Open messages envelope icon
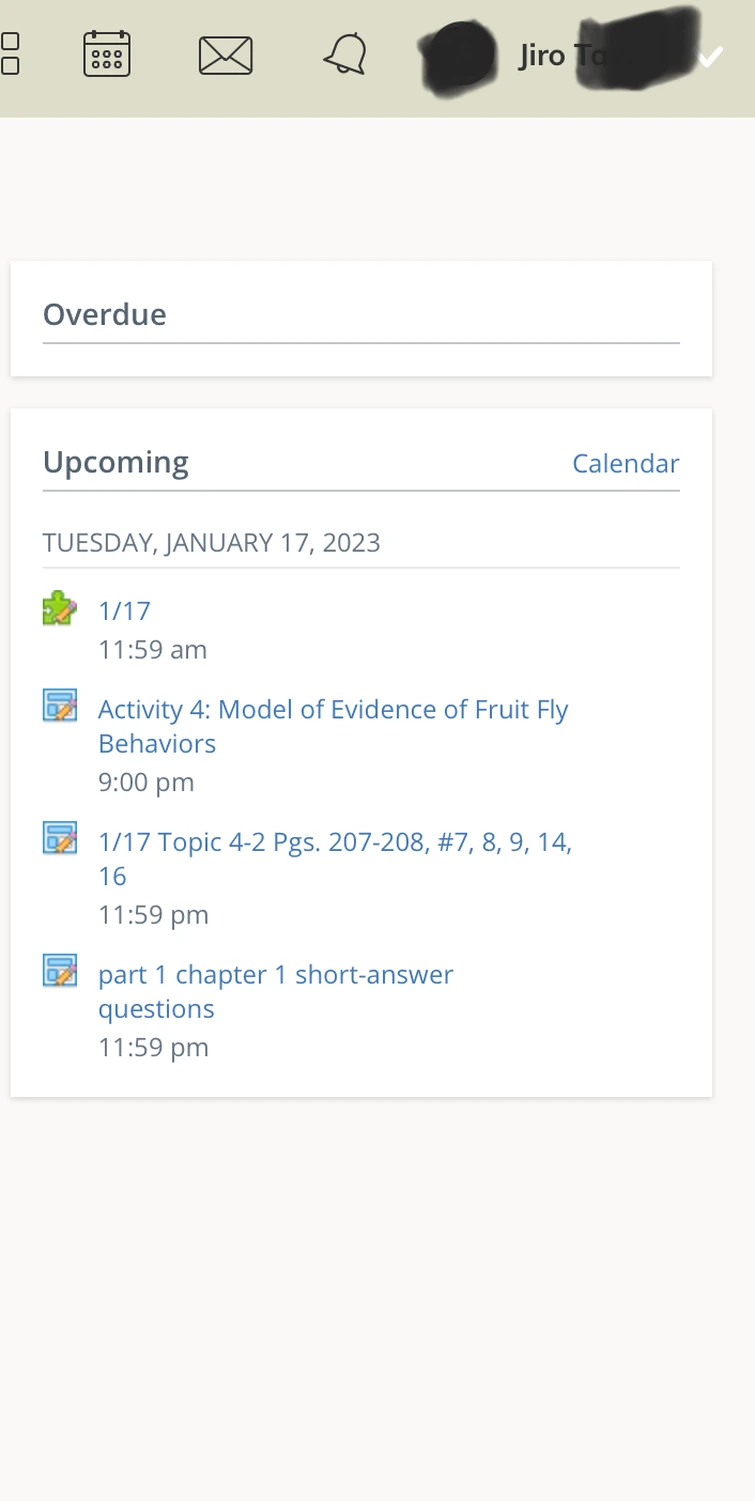The width and height of the screenshot is (755, 1501). click(226, 56)
